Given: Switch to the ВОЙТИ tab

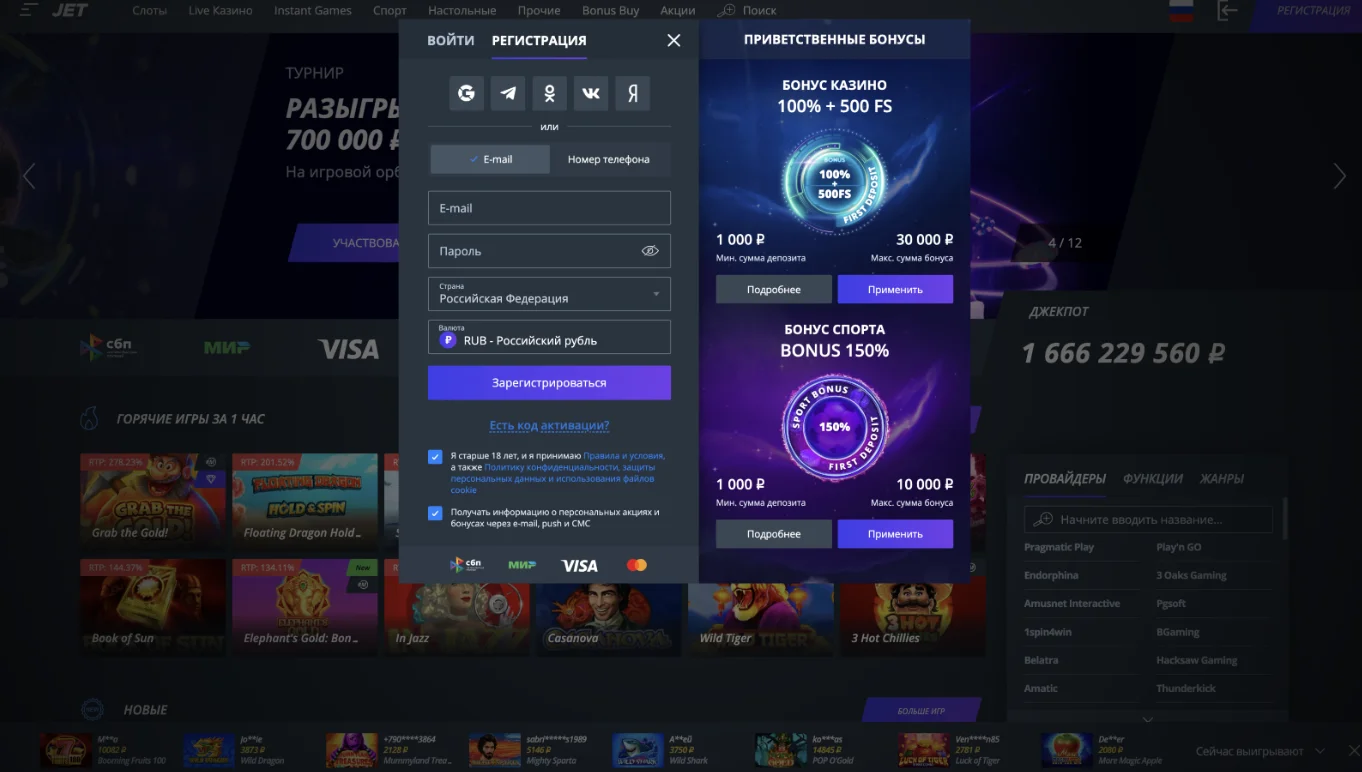Looking at the screenshot, I should (x=451, y=40).
